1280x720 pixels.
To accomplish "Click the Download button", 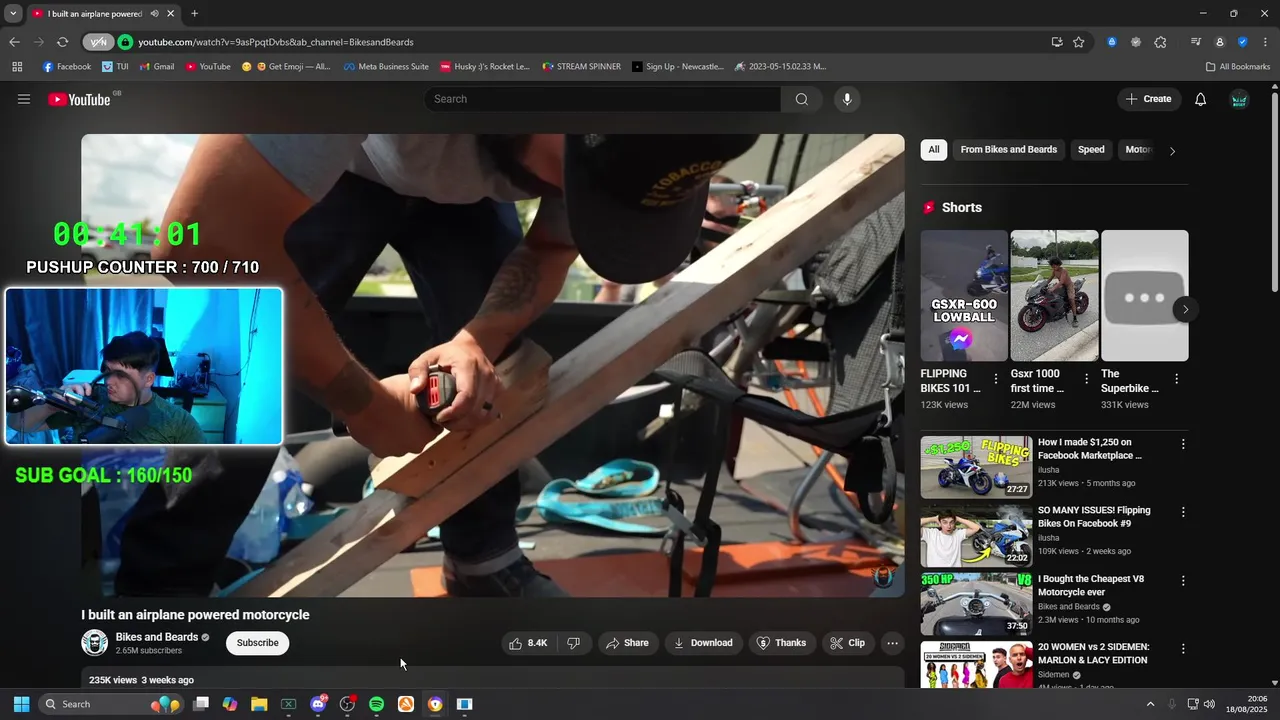I will [x=703, y=643].
